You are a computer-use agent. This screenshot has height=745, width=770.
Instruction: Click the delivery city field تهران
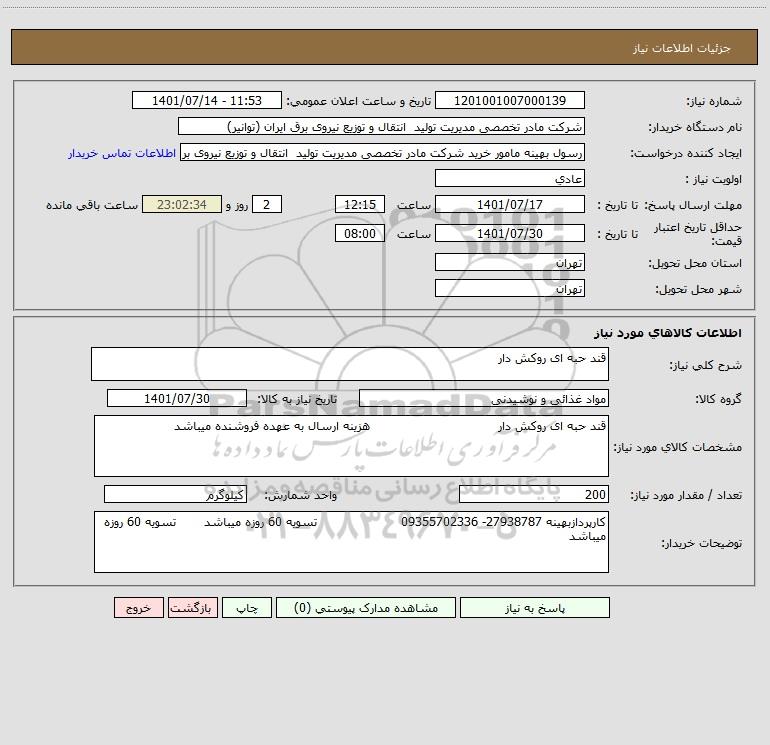510,288
